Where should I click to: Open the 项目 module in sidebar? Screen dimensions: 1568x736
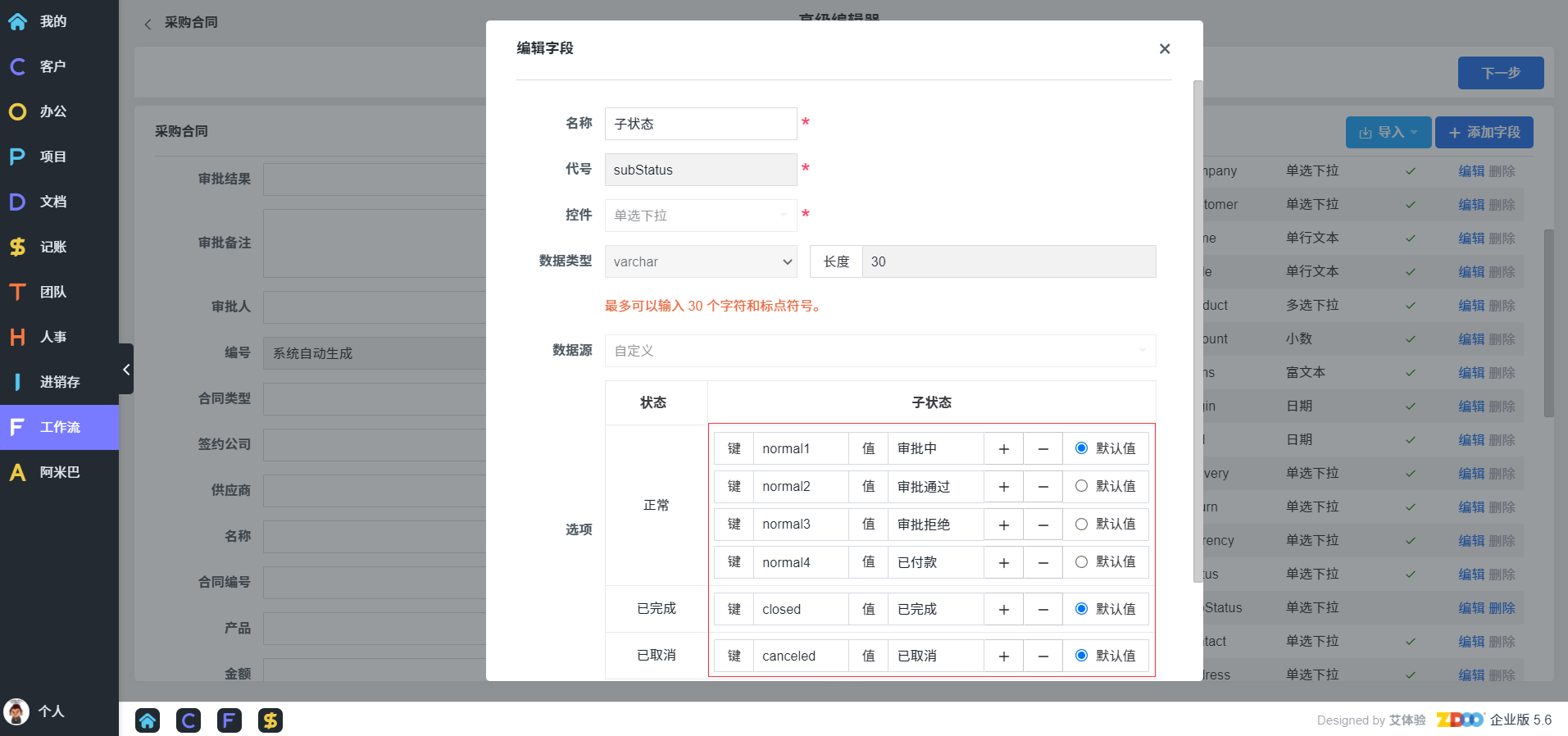[53, 157]
